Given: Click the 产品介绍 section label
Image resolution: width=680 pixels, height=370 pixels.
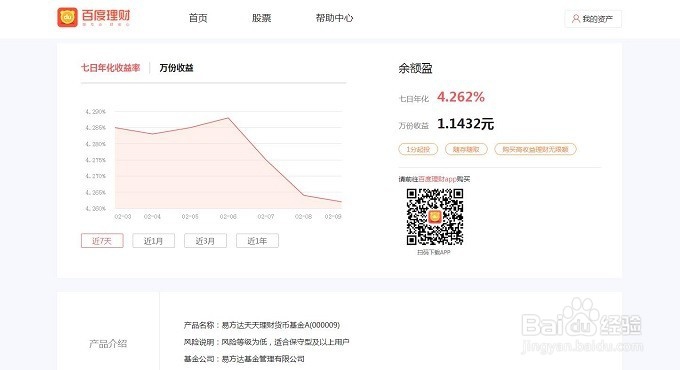Looking at the screenshot, I should coord(108,344).
